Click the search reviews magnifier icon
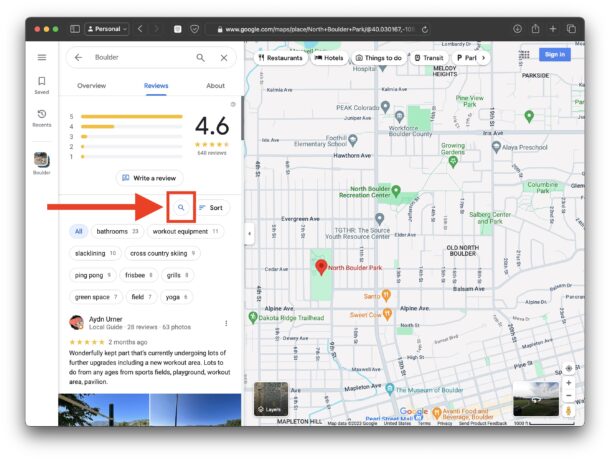610x460 pixels. (x=181, y=207)
